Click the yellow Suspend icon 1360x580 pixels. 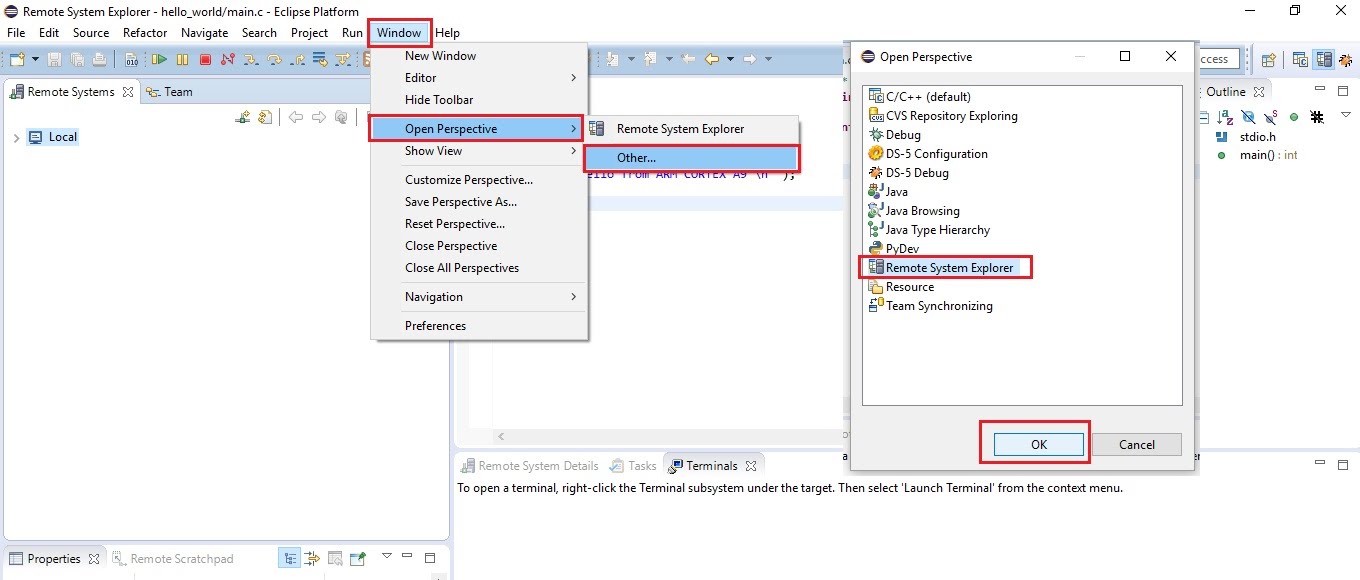pyautogui.click(x=182, y=60)
